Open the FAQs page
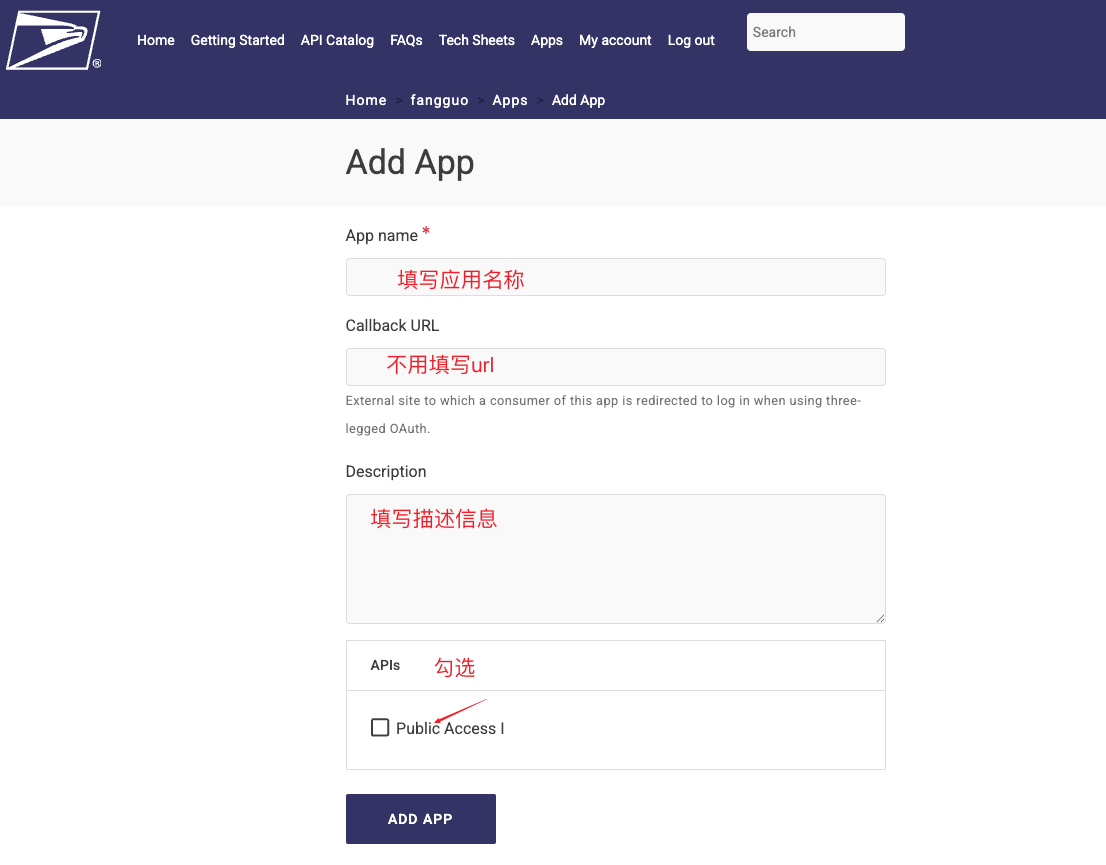The height and width of the screenshot is (865, 1106). pyautogui.click(x=406, y=40)
